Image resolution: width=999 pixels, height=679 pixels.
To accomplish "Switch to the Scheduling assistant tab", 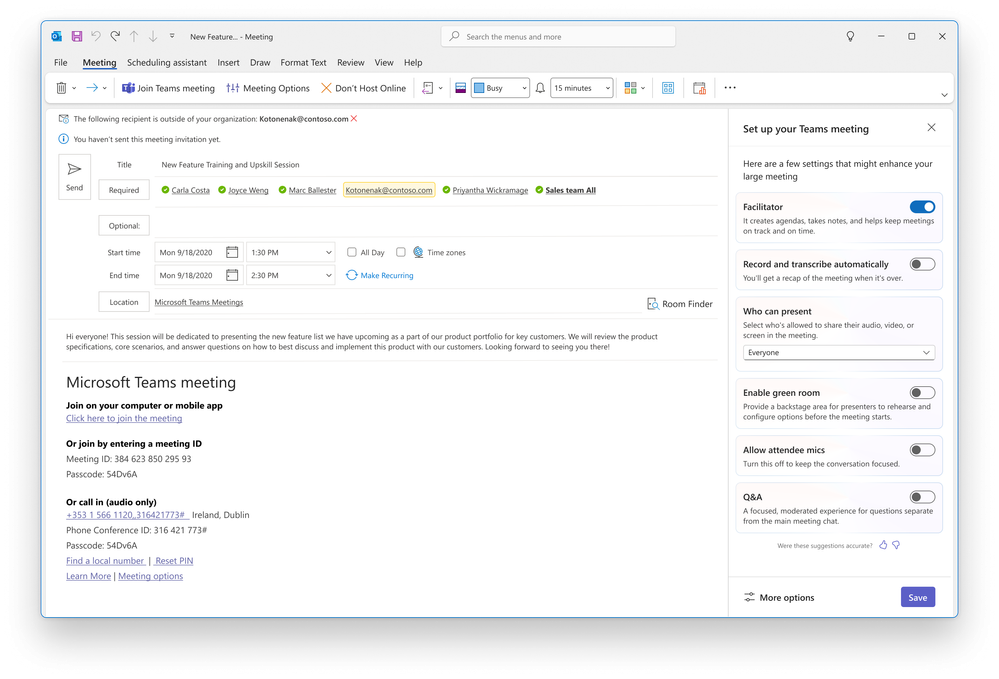I will coord(167,62).
